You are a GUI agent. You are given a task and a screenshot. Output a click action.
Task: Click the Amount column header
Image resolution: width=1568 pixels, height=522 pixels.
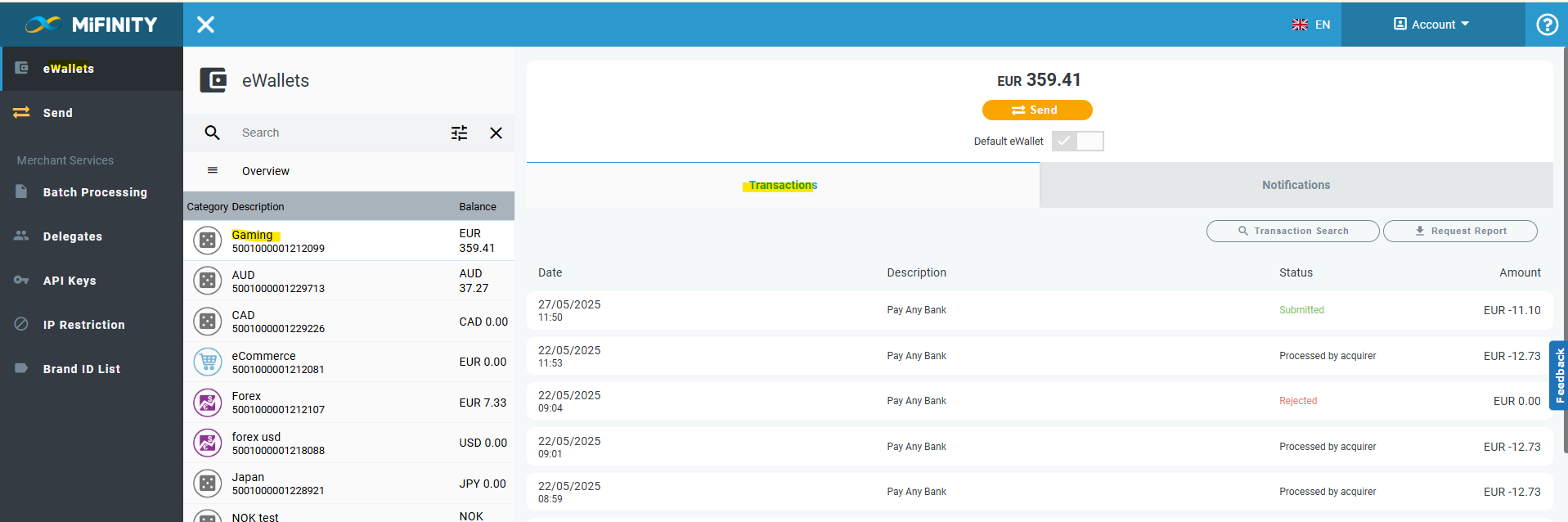tap(1520, 272)
